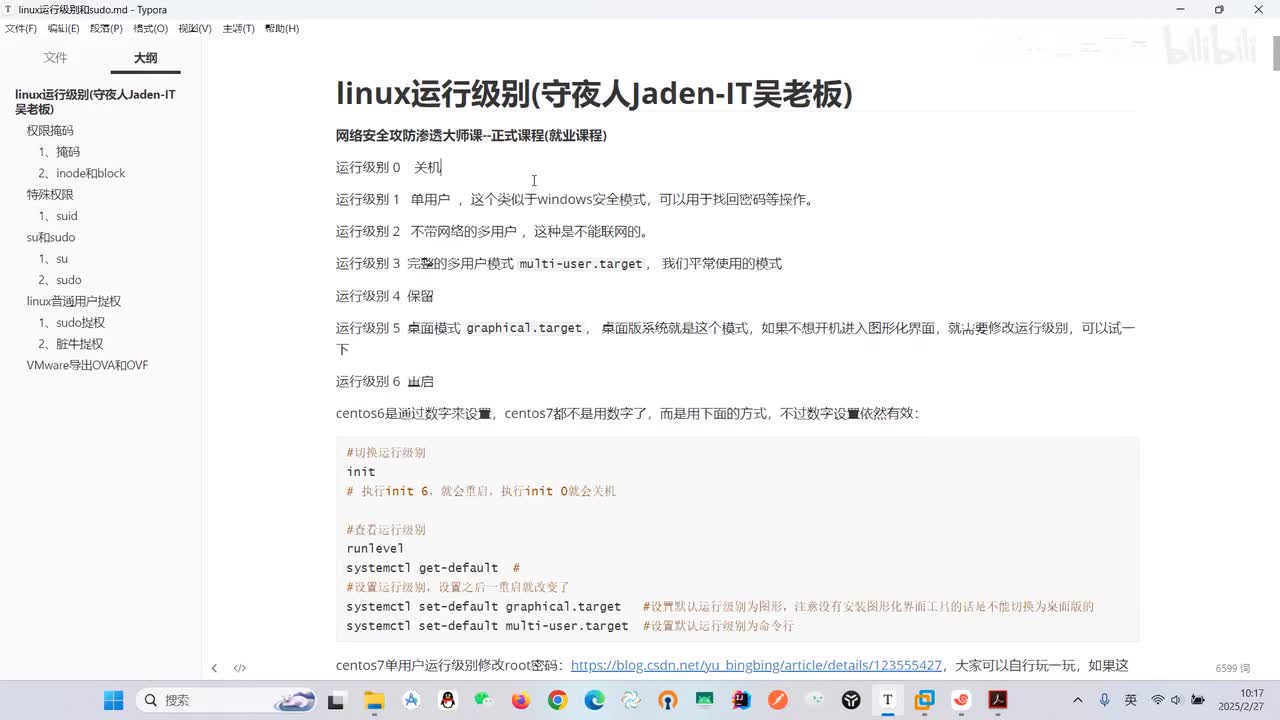Open VMware Workstation from taskbar
Image resolution: width=1280 pixels, height=720 pixels.
pyautogui.click(x=924, y=700)
